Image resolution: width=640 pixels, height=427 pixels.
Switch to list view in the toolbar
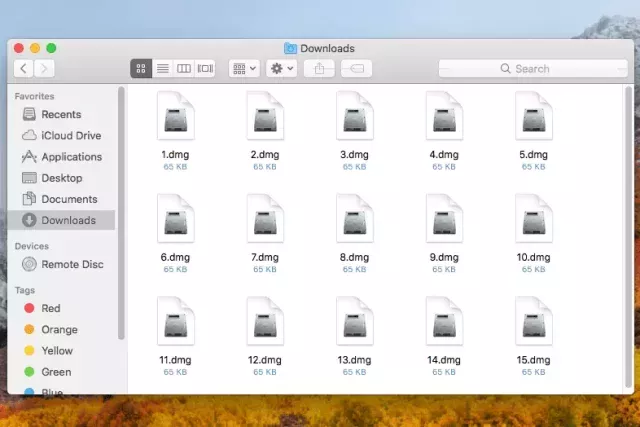162,68
